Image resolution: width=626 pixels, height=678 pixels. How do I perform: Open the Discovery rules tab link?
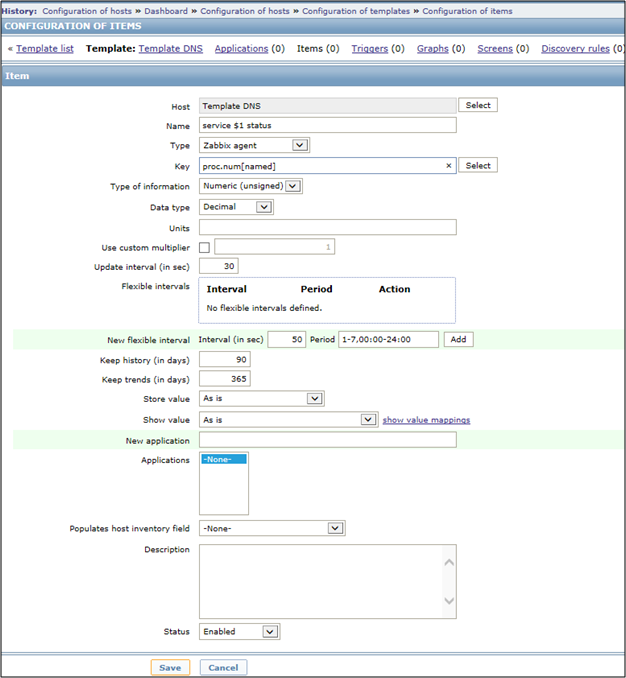click(575, 48)
